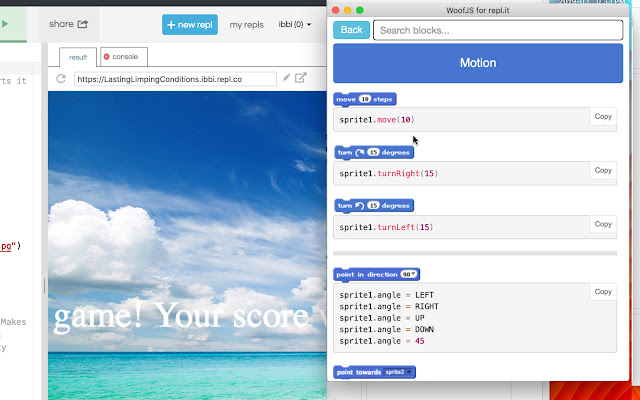Click the sprite1.angle = RIGHT line

pyautogui.click(x=389, y=306)
